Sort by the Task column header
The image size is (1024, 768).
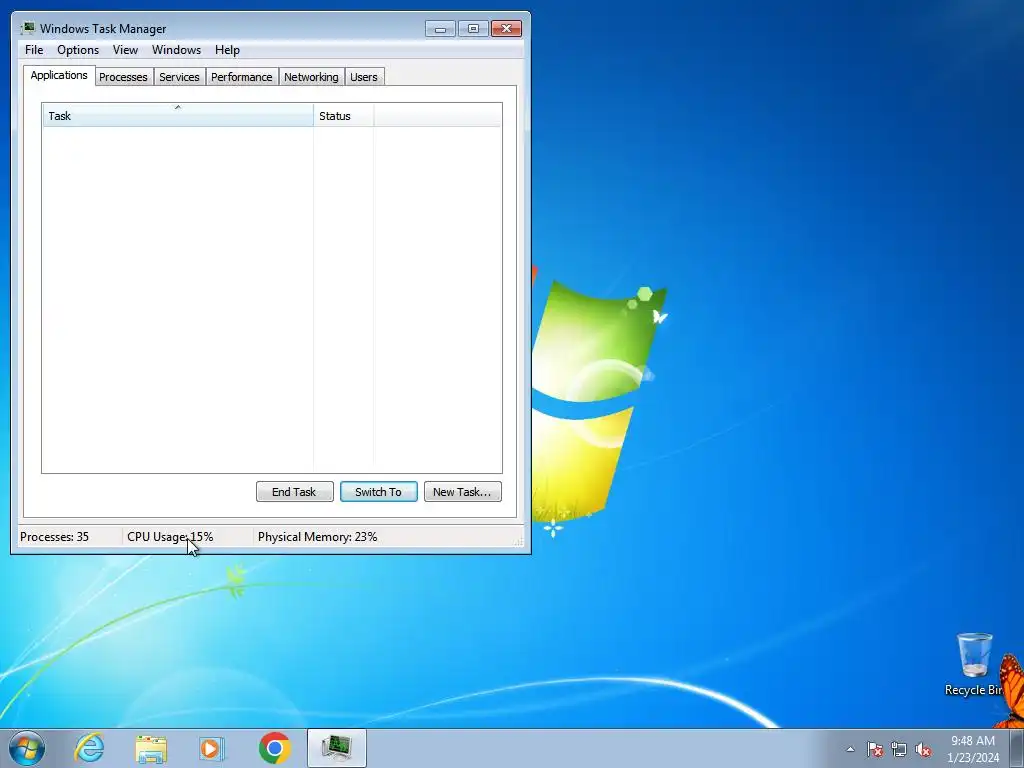tap(178, 116)
